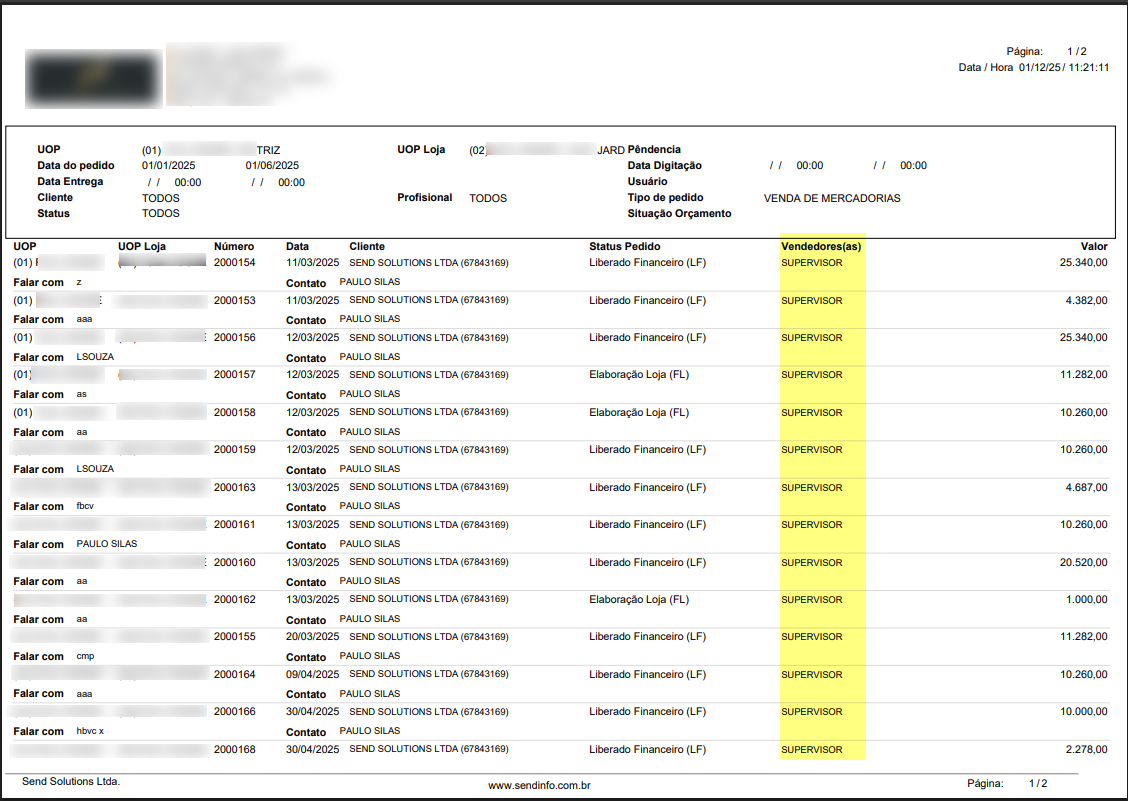Click the blurred company logo in the header
The width and height of the screenshot is (1128, 801).
(x=94, y=78)
